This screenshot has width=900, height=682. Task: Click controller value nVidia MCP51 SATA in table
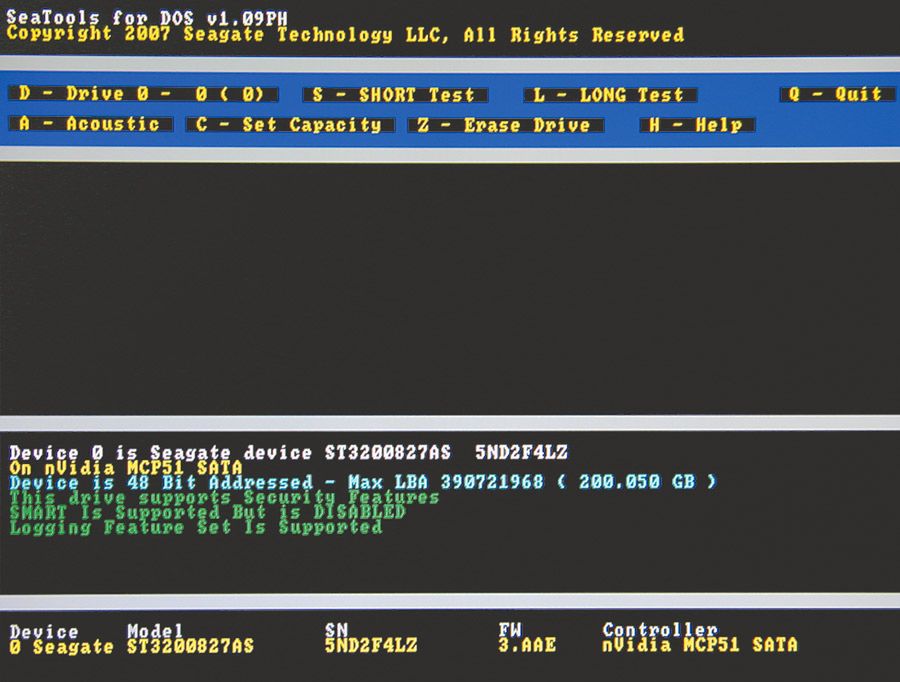700,645
